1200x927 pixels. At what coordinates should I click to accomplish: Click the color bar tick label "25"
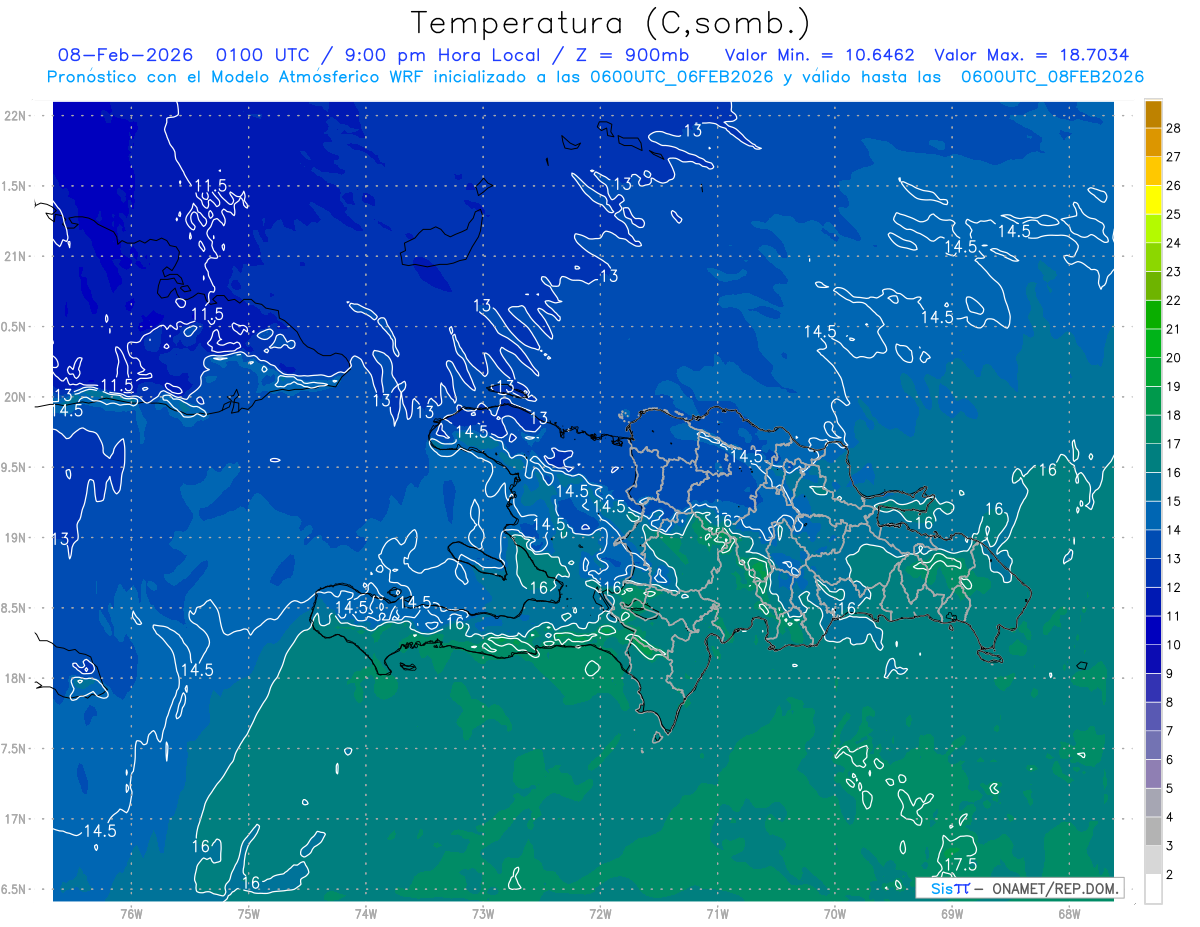1174,214
